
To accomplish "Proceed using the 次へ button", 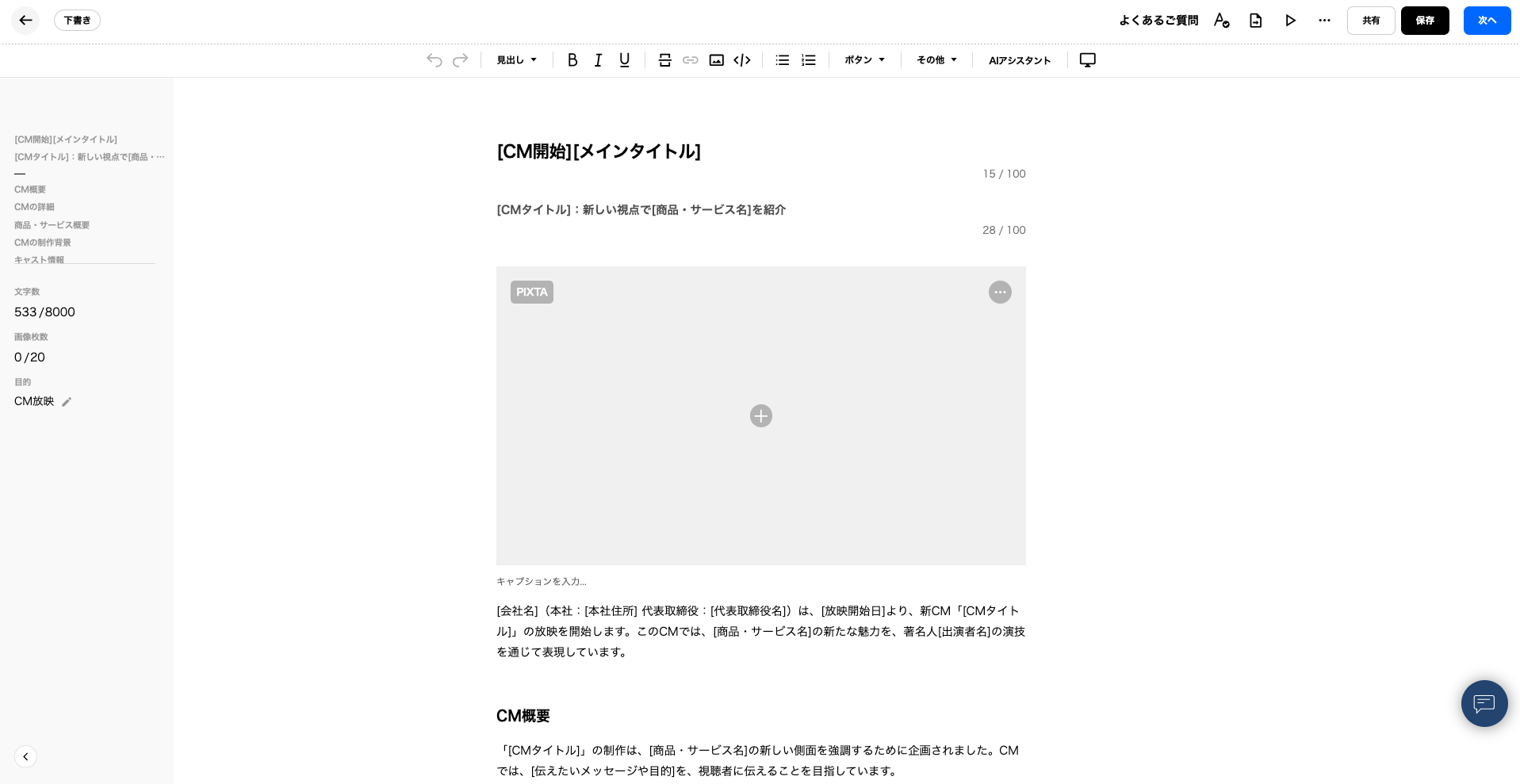I will click(x=1487, y=21).
